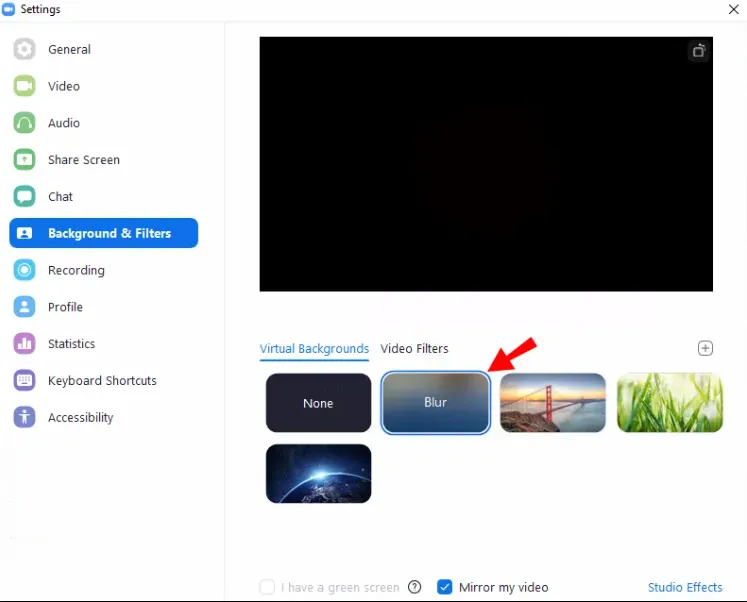Viewport: 747px width, 602px height.
Task: Click the Audio headphones icon
Action: point(24,123)
